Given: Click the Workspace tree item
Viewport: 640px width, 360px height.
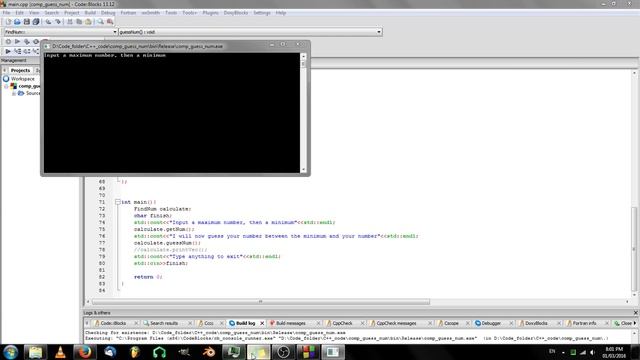Looking at the screenshot, I should coord(23,79).
